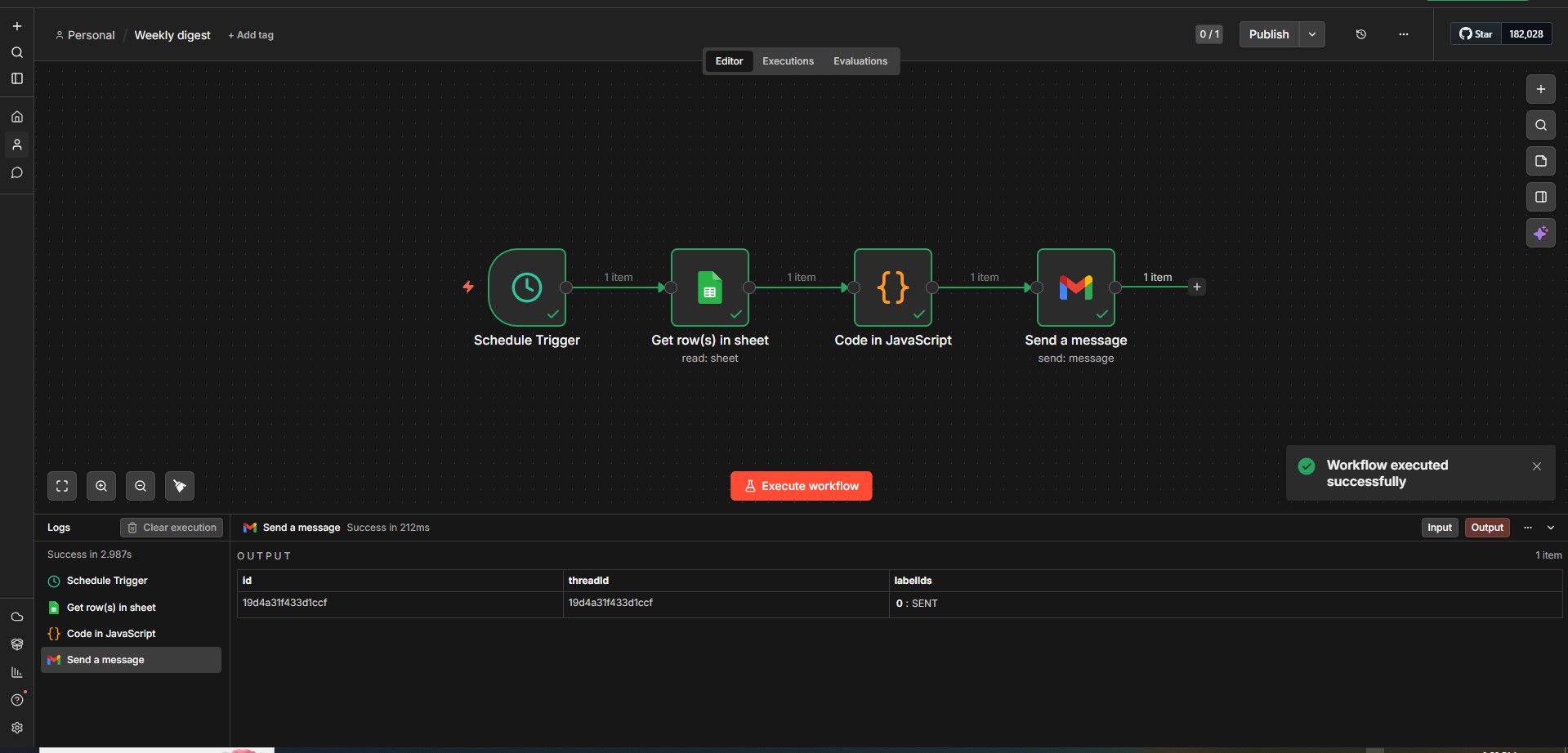Open workflow version history clock icon
The image size is (1568, 753).
pyautogui.click(x=1360, y=34)
